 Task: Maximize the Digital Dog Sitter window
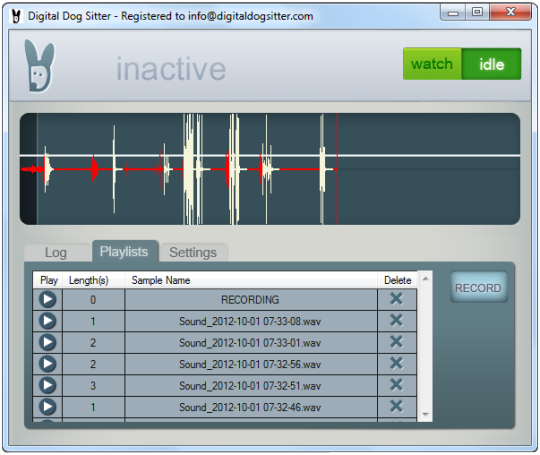point(477,12)
